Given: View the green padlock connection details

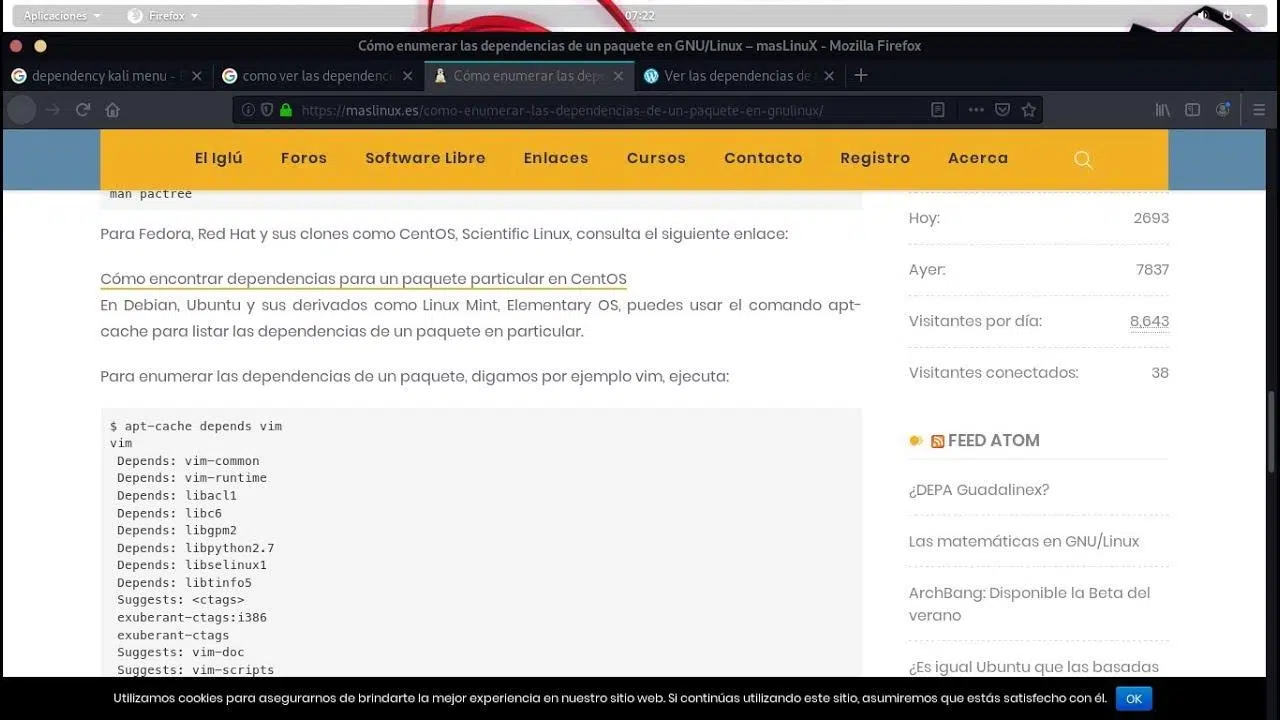Looking at the screenshot, I should tap(286, 110).
